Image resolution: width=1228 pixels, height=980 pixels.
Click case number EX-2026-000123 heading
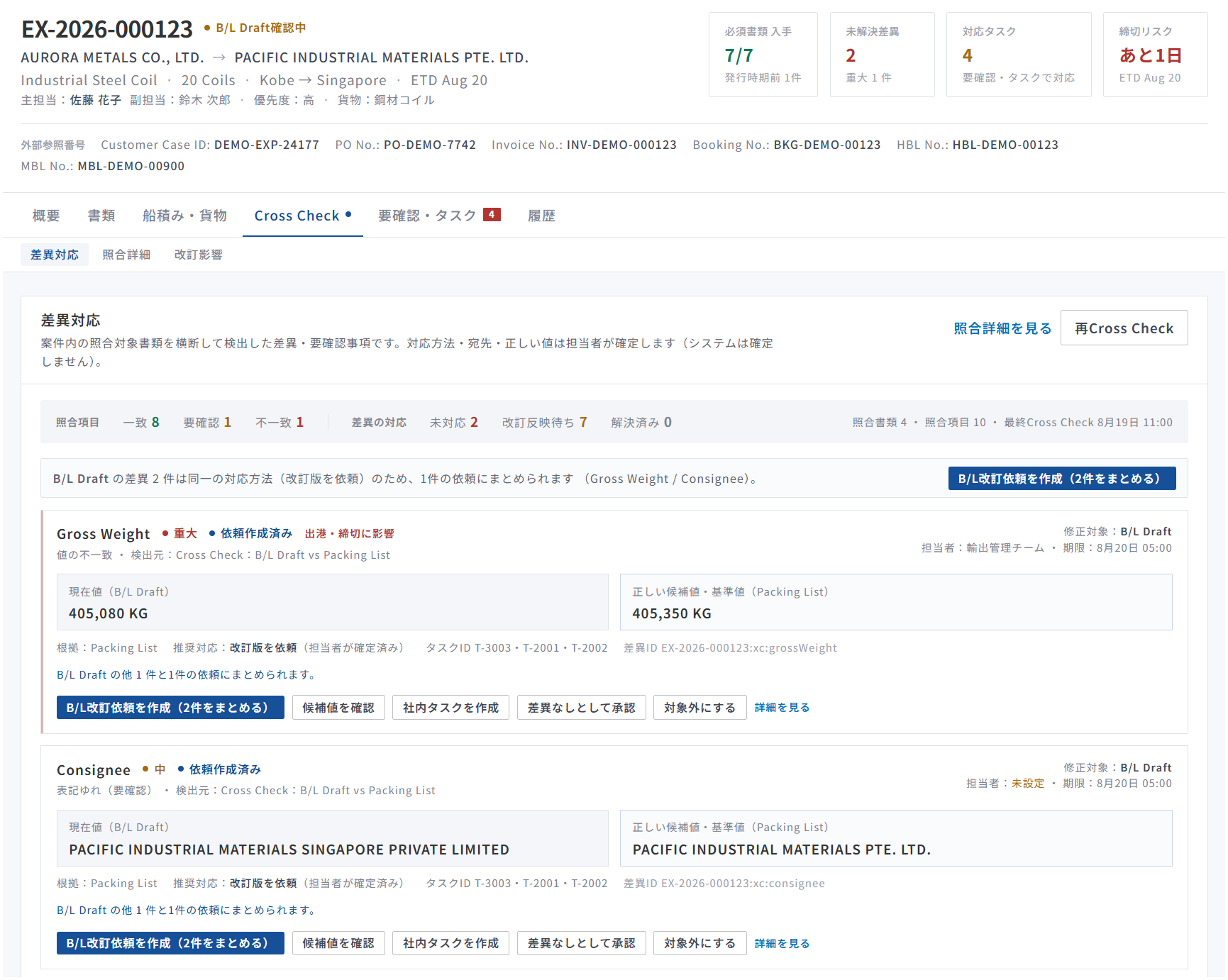click(x=107, y=29)
